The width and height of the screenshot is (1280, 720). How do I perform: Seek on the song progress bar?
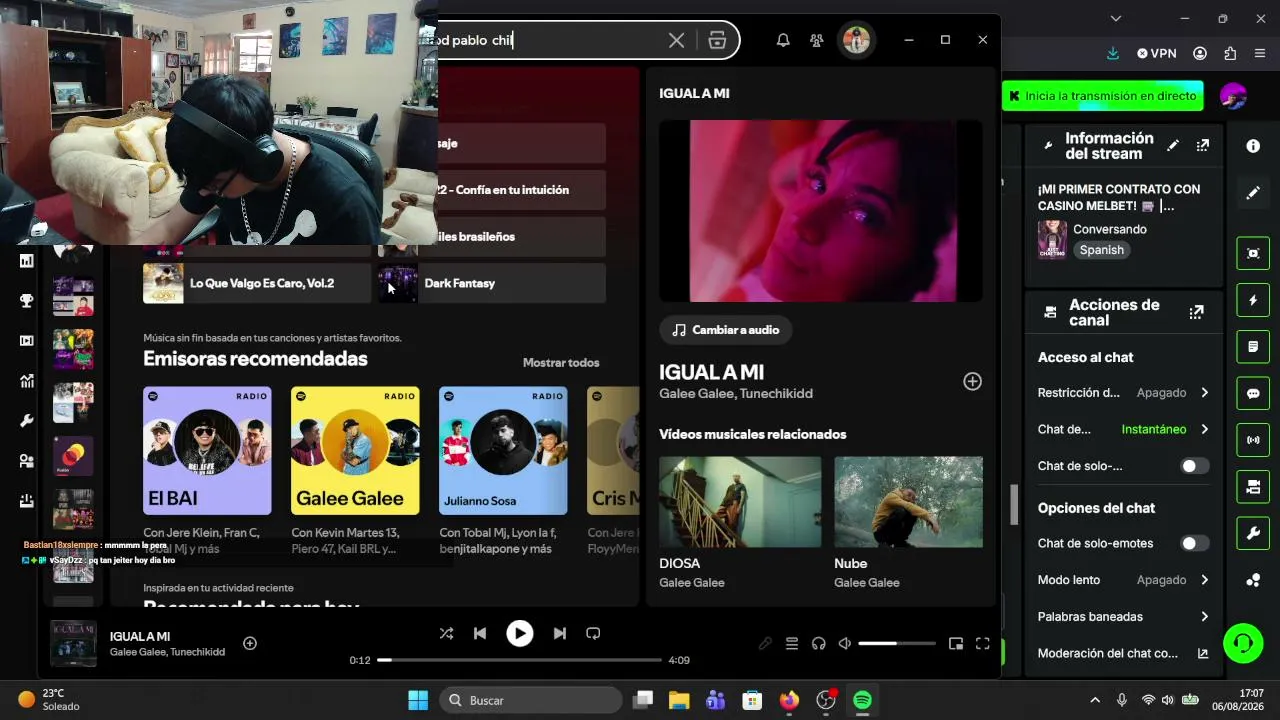coord(520,660)
